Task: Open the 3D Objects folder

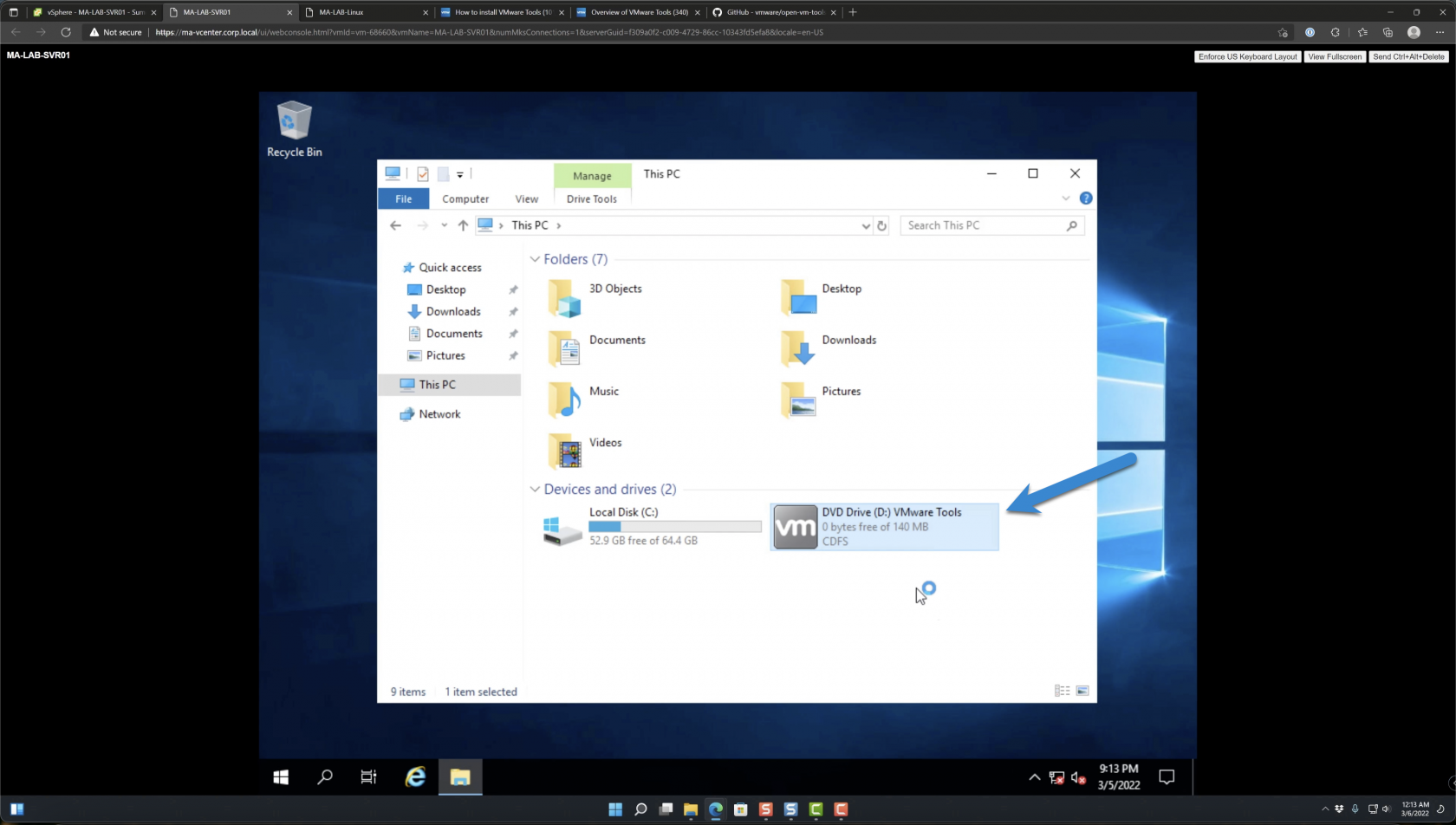Action: coord(596,297)
